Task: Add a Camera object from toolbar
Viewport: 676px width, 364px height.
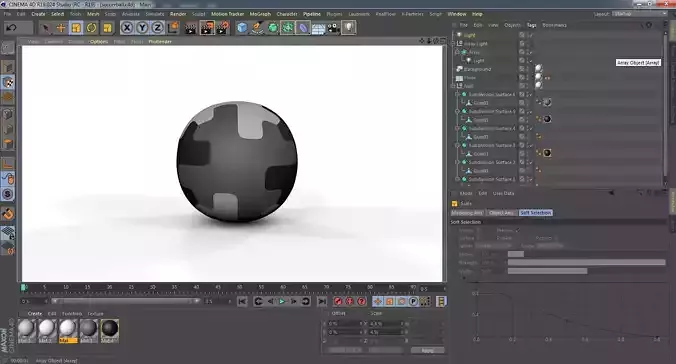Action: click(334, 28)
